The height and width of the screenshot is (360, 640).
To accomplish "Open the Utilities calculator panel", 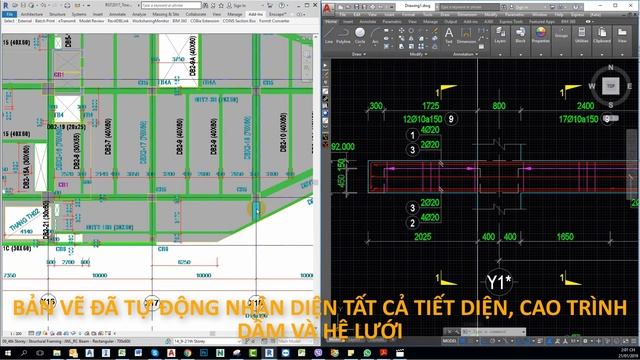I will [x=581, y=35].
